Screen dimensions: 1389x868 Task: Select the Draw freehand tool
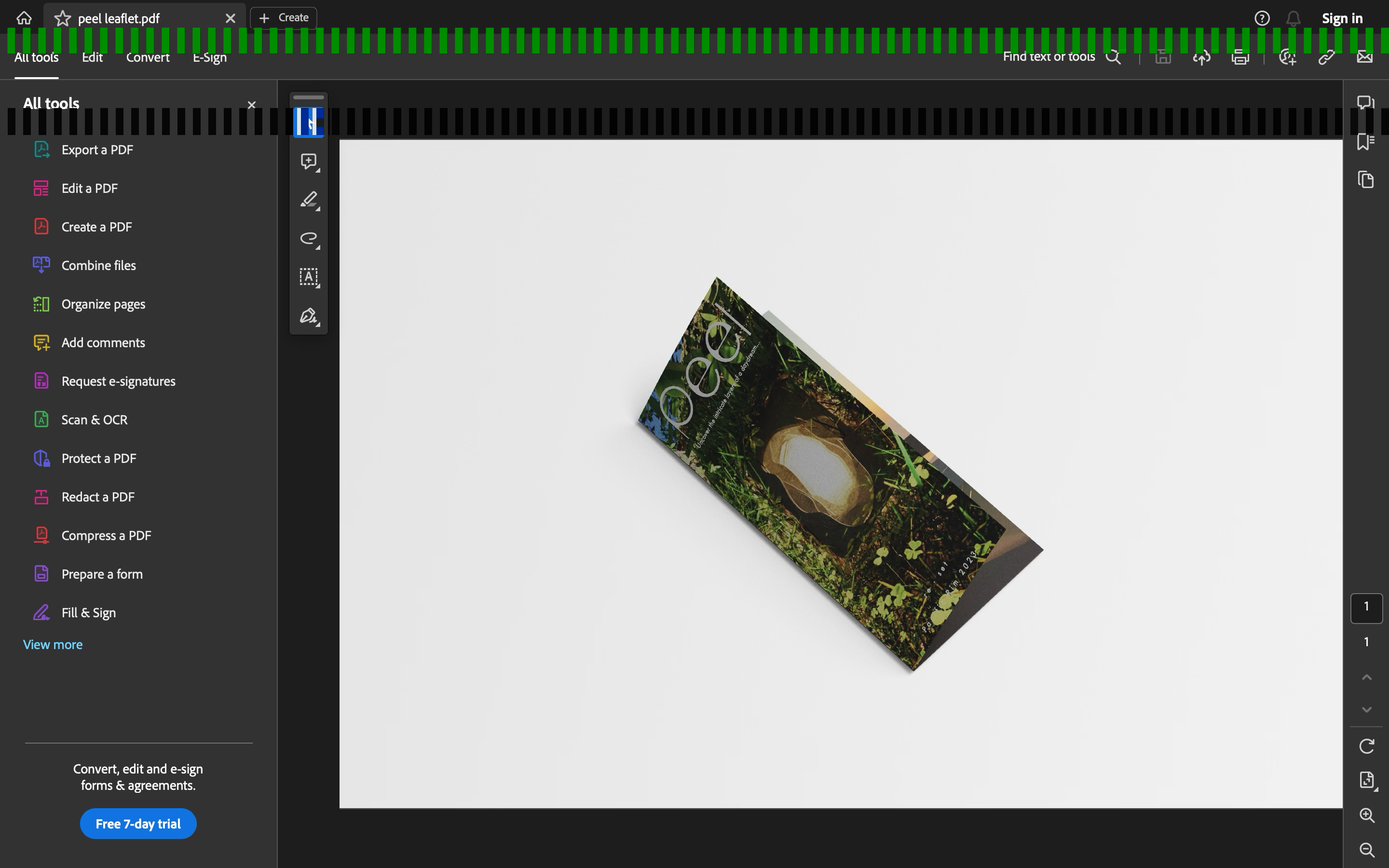click(x=309, y=238)
